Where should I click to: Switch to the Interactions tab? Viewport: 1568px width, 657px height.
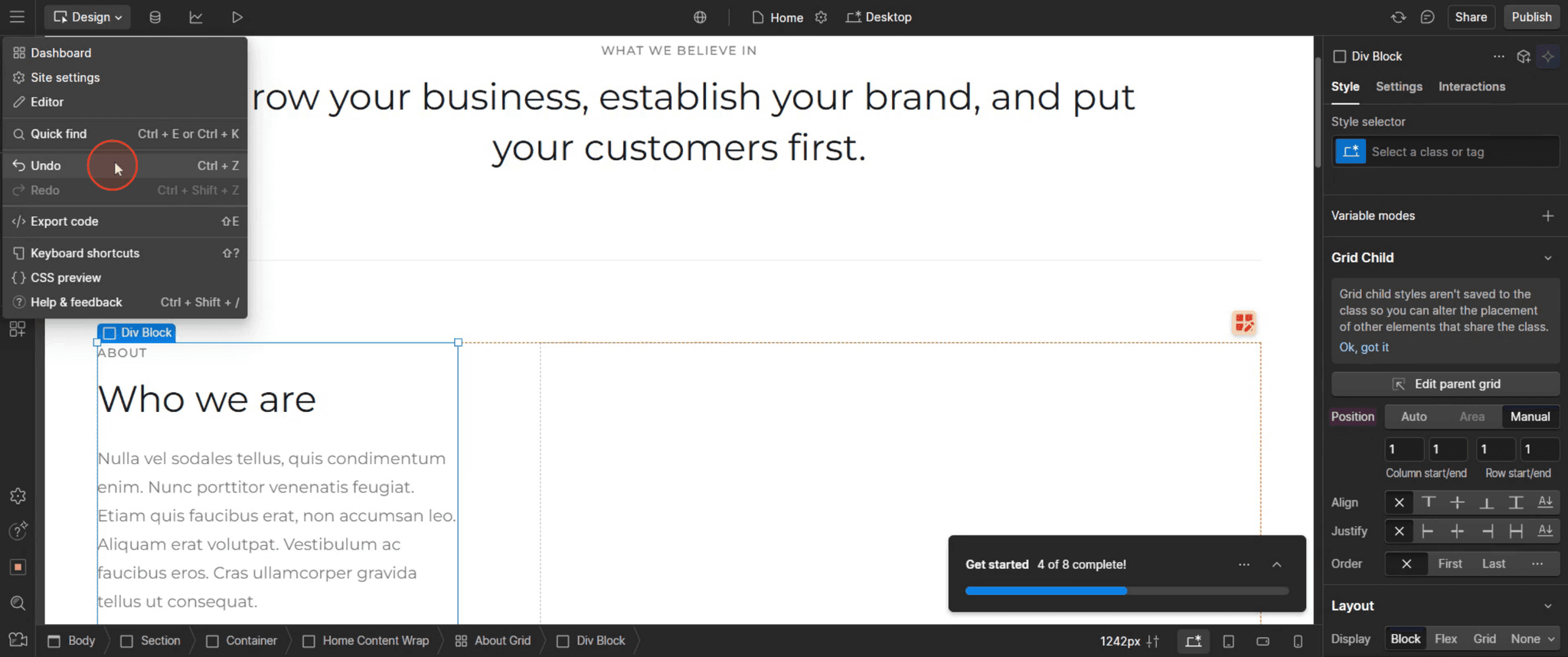pos(1471,87)
